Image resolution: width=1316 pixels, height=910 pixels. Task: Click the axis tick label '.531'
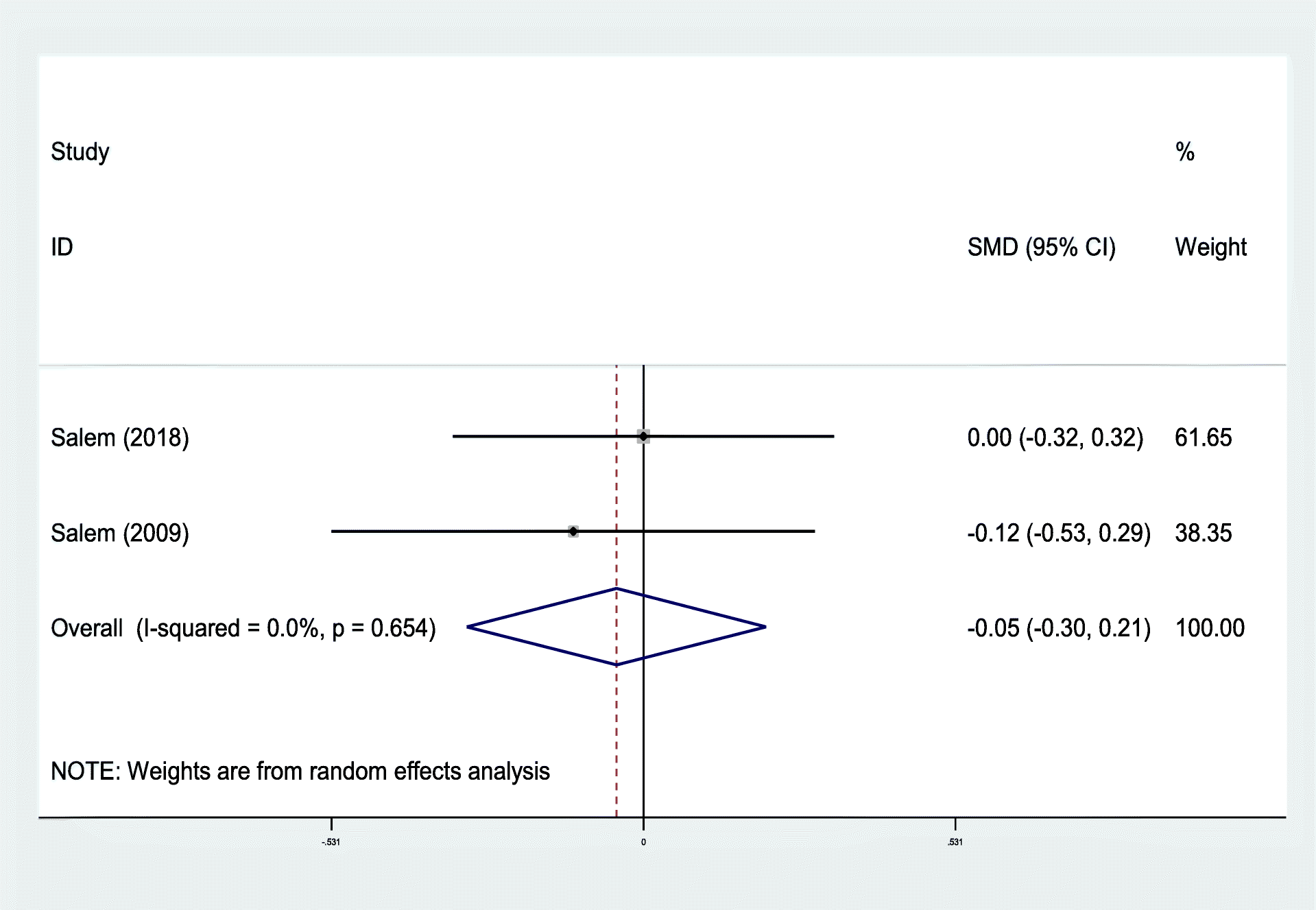point(955,842)
